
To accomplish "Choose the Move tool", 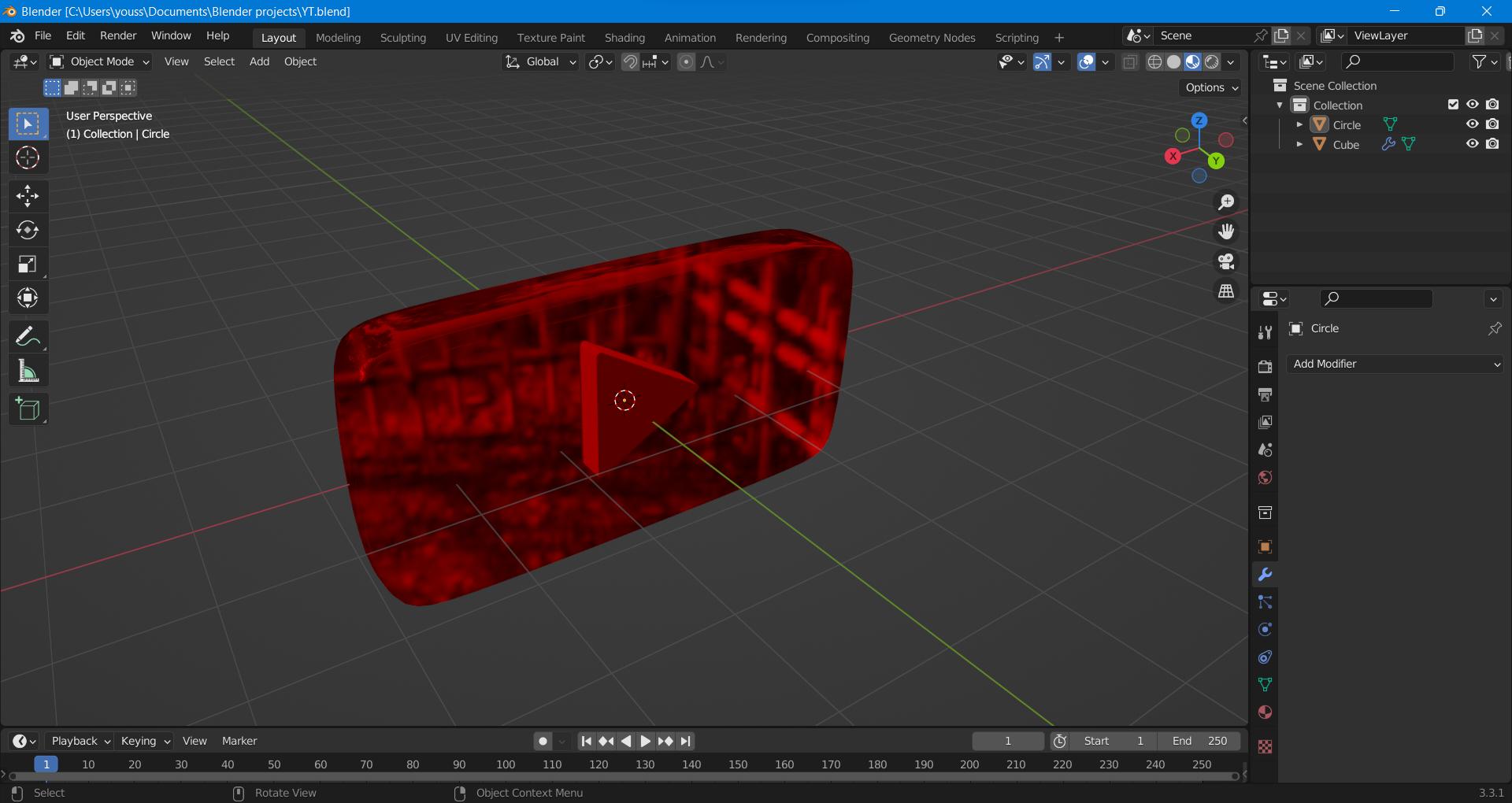I will (x=28, y=196).
